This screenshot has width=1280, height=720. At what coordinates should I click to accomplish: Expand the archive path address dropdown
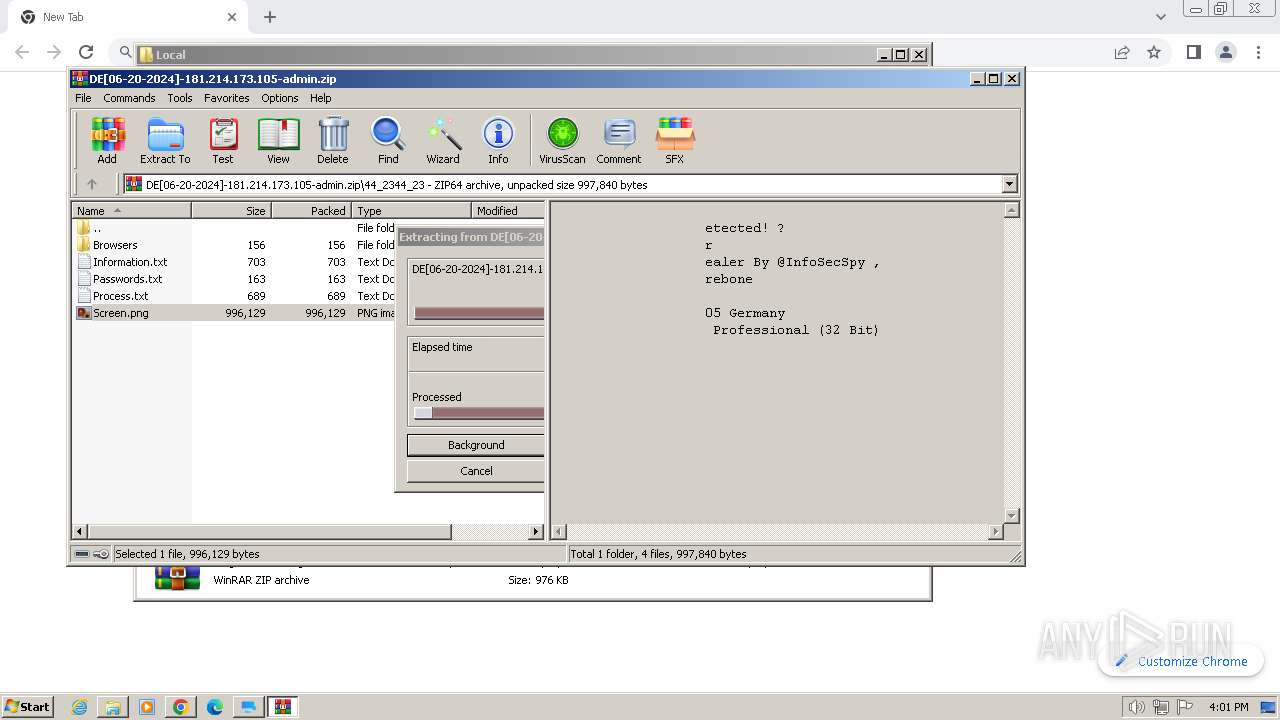coord(1009,184)
